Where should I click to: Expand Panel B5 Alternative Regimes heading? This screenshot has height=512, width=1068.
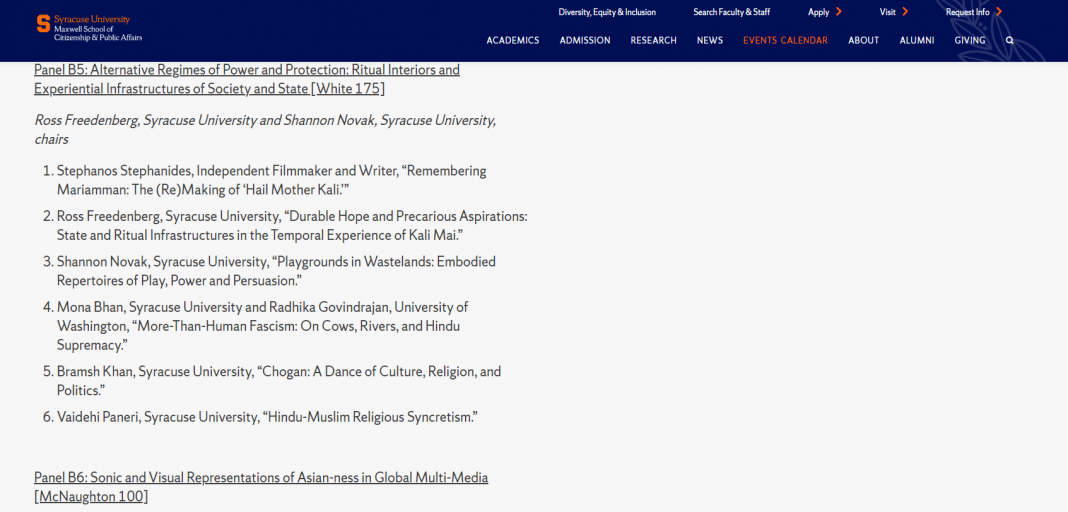click(x=247, y=79)
